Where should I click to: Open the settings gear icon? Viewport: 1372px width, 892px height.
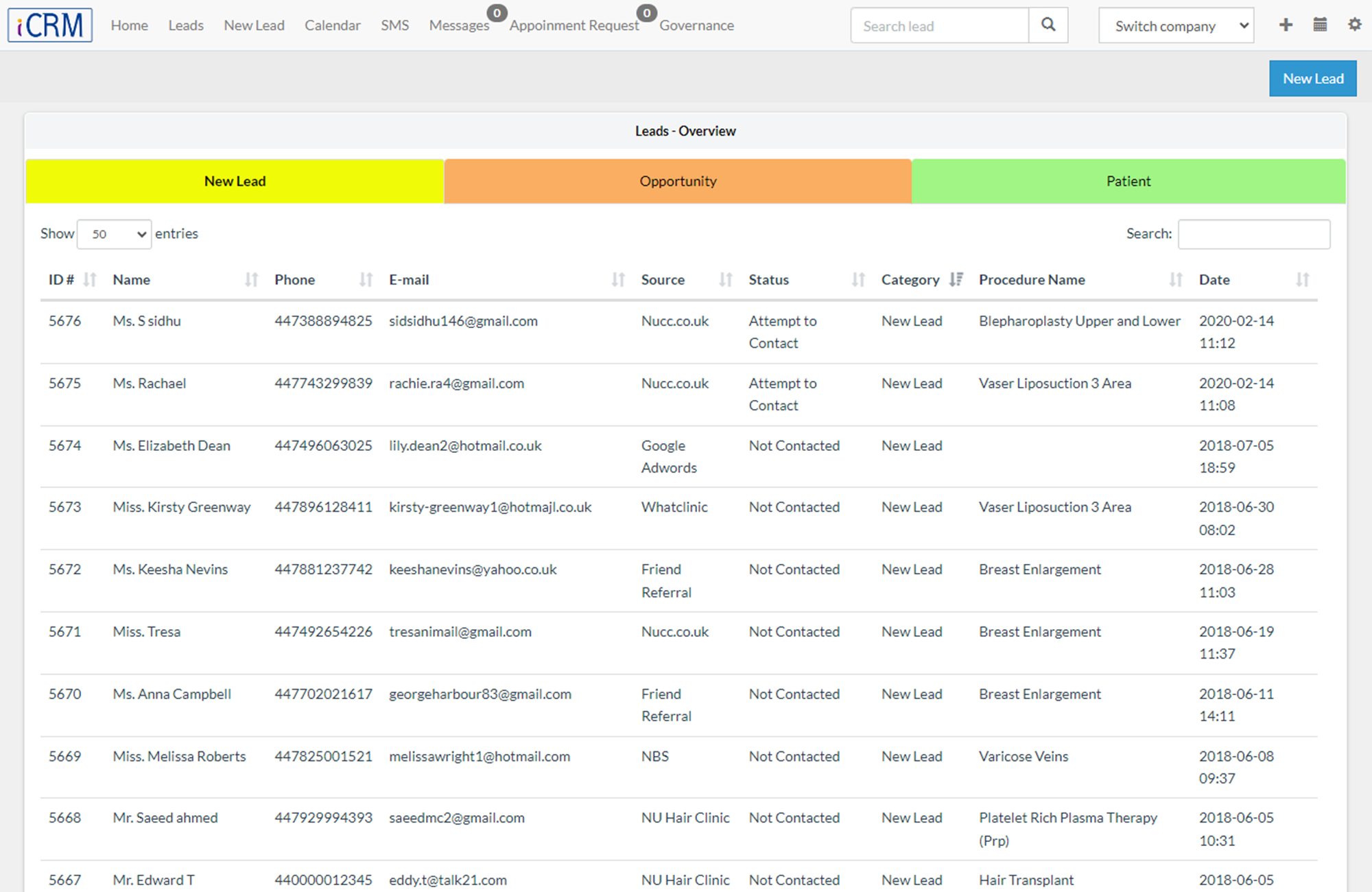(1354, 25)
